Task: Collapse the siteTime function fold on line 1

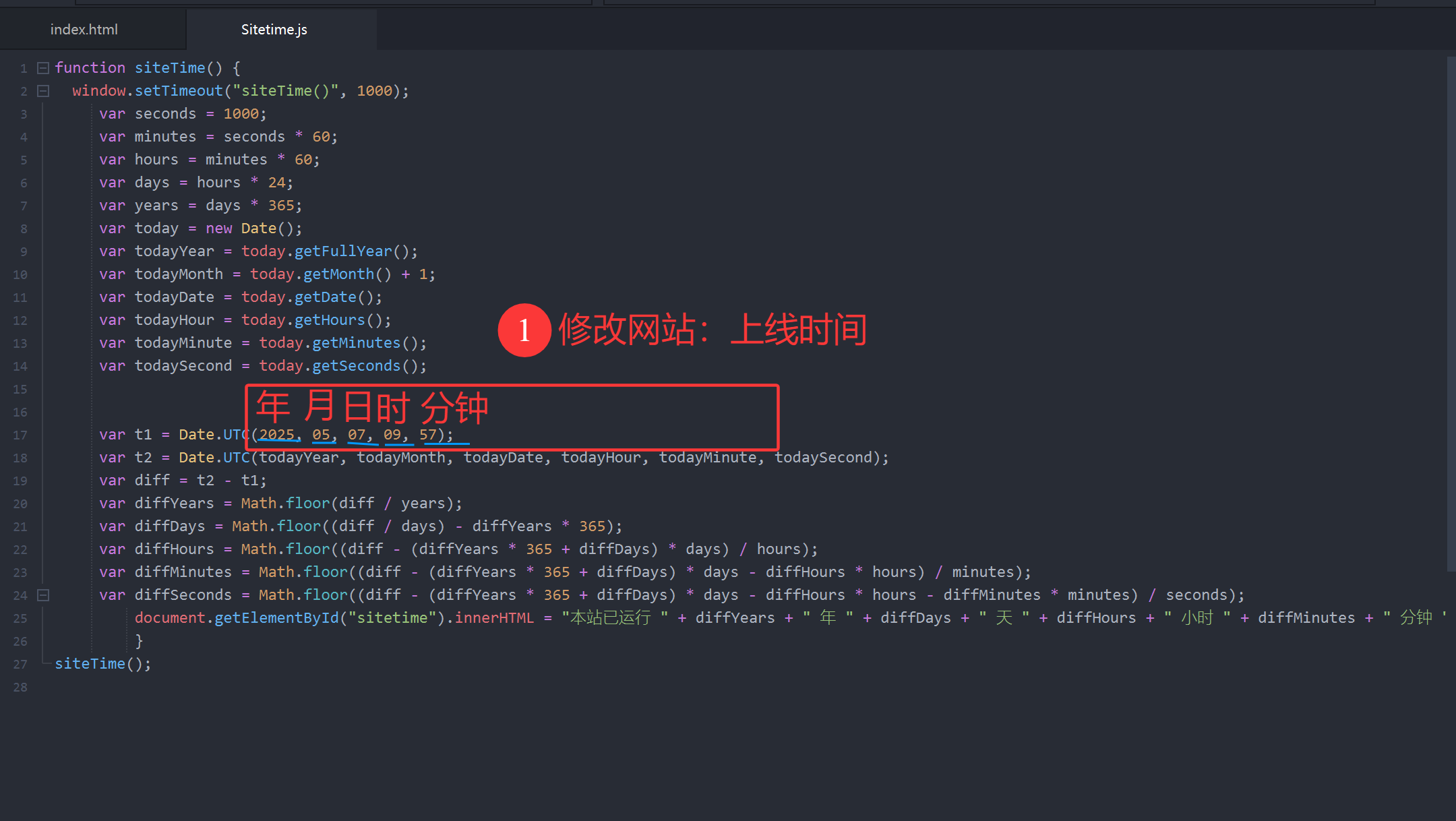Action: click(43, 68)
